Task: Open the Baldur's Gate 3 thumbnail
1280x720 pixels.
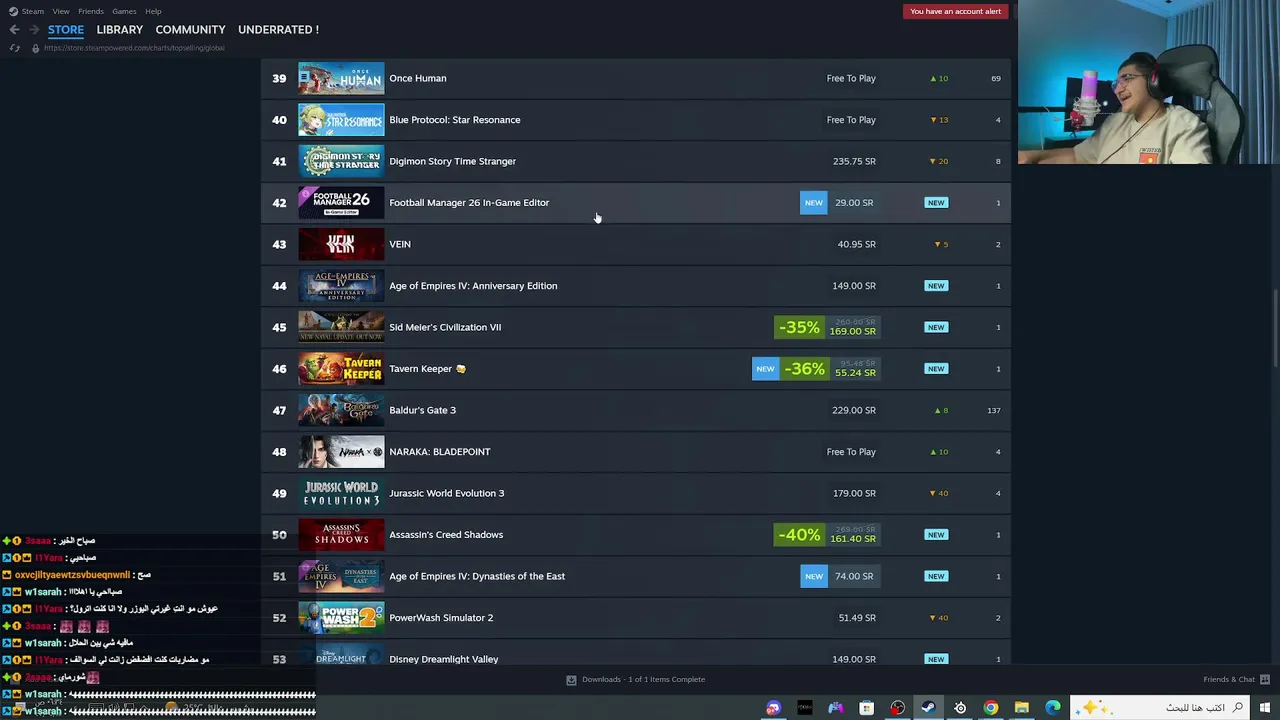Action: pyautogui.click(x=341, y=410)
